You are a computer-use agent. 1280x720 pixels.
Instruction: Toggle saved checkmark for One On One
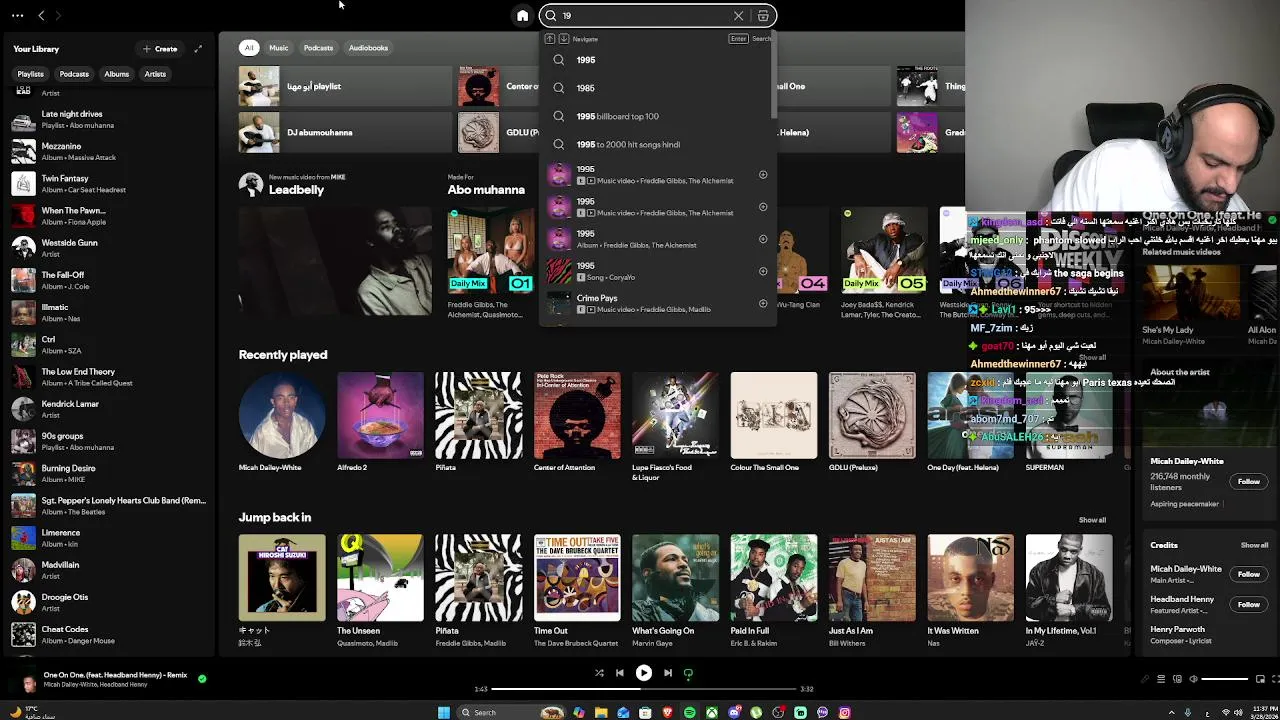coord(202,679)
